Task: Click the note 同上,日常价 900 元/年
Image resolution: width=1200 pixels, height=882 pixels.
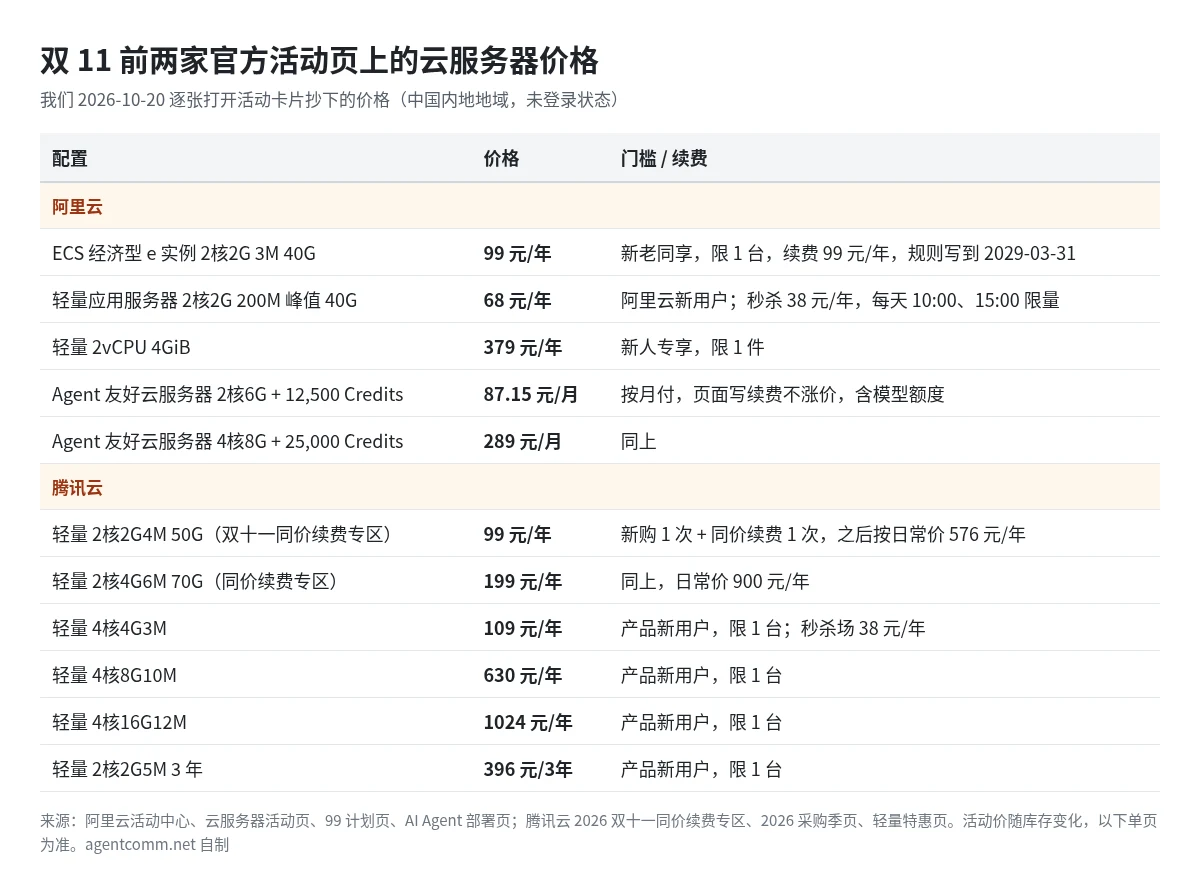Action: tap(715, 582)
